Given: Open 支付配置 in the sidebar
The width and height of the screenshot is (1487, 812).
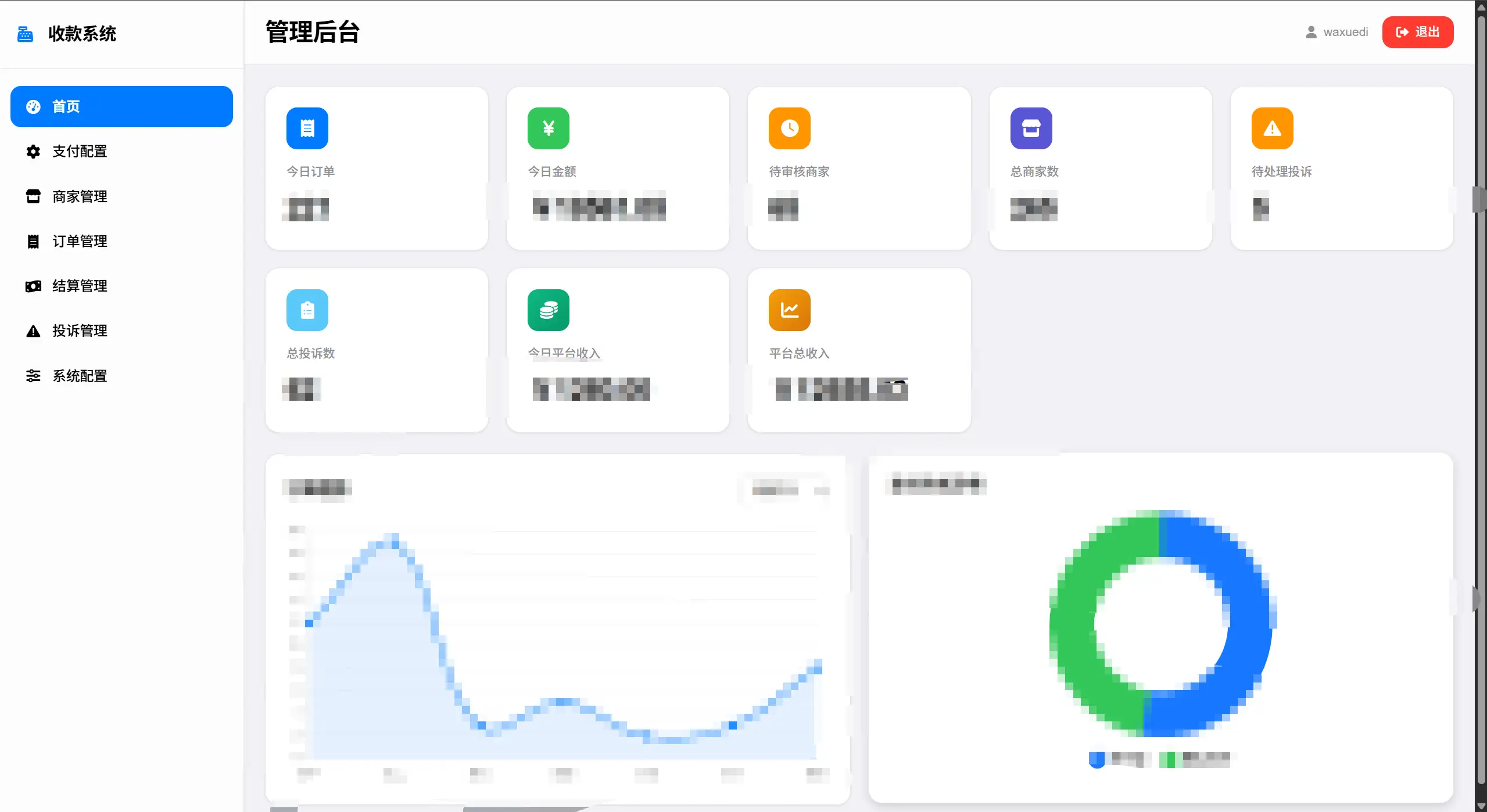Looking at the screenshot, I should [80, 152].
